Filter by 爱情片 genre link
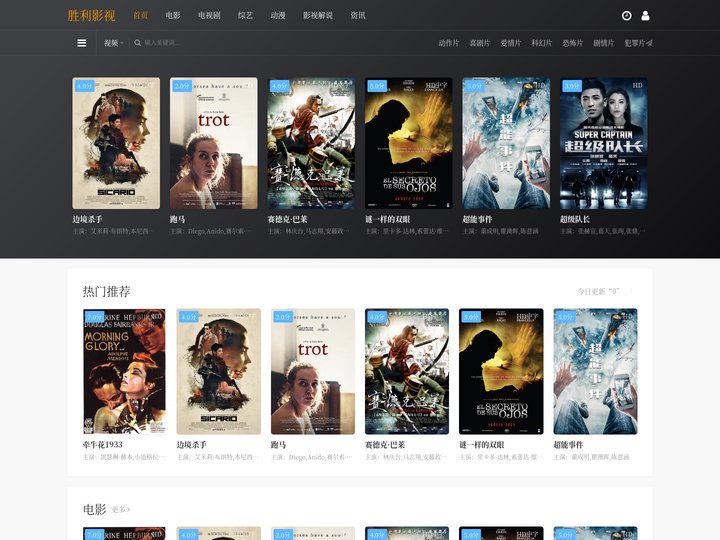Screen dimensions: 720x540 511,43
